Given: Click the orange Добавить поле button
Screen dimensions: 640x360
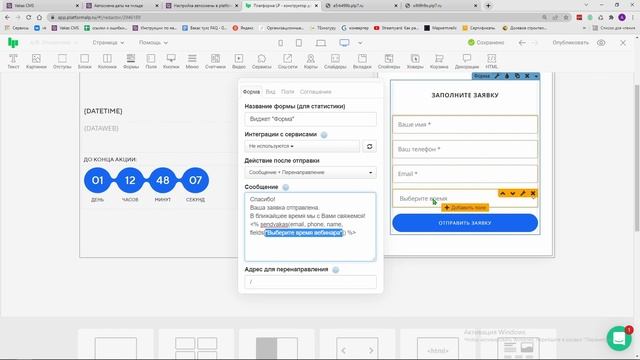Looking at the screenshot, I should (465, 208).
